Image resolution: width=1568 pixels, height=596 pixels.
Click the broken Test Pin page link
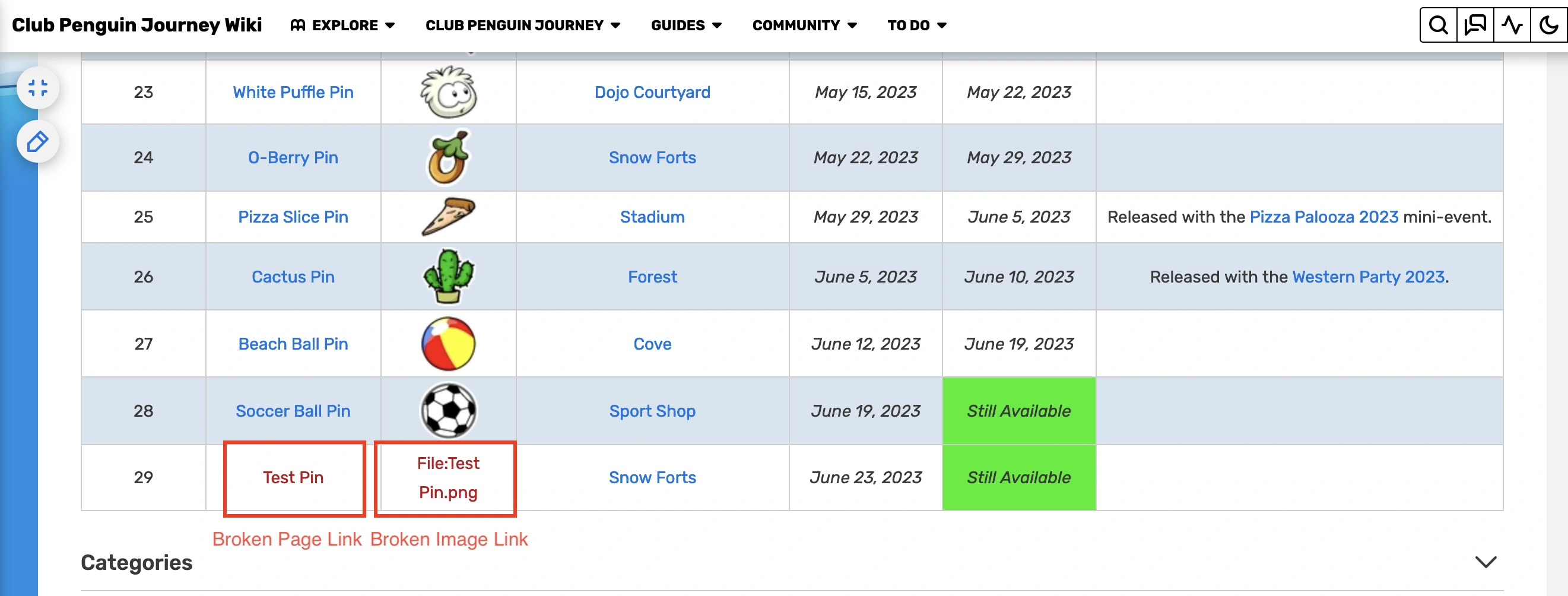coord(293,478)
